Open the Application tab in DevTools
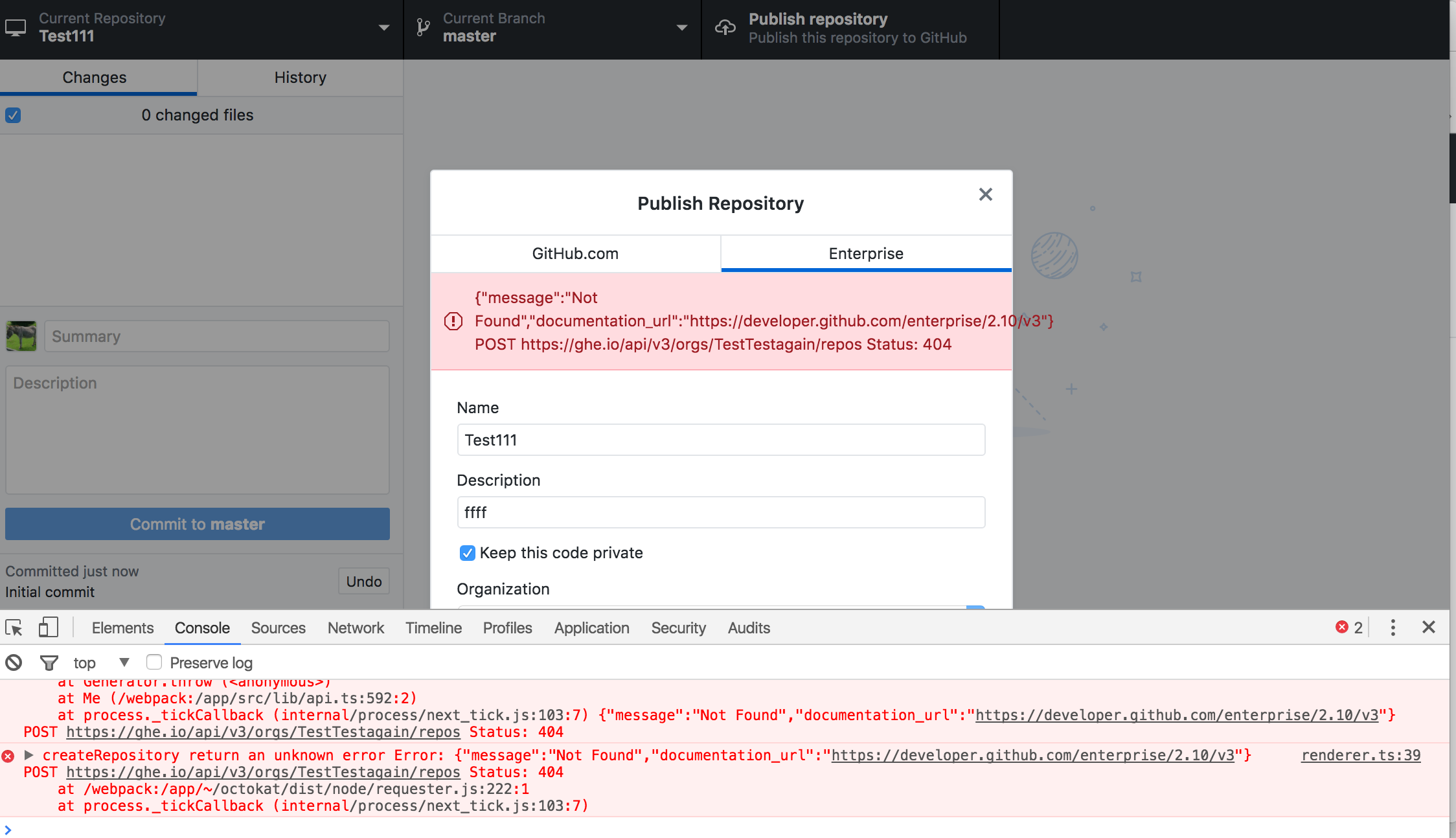The height and width of the screenshot is (838, 1456). coord(591,628)
